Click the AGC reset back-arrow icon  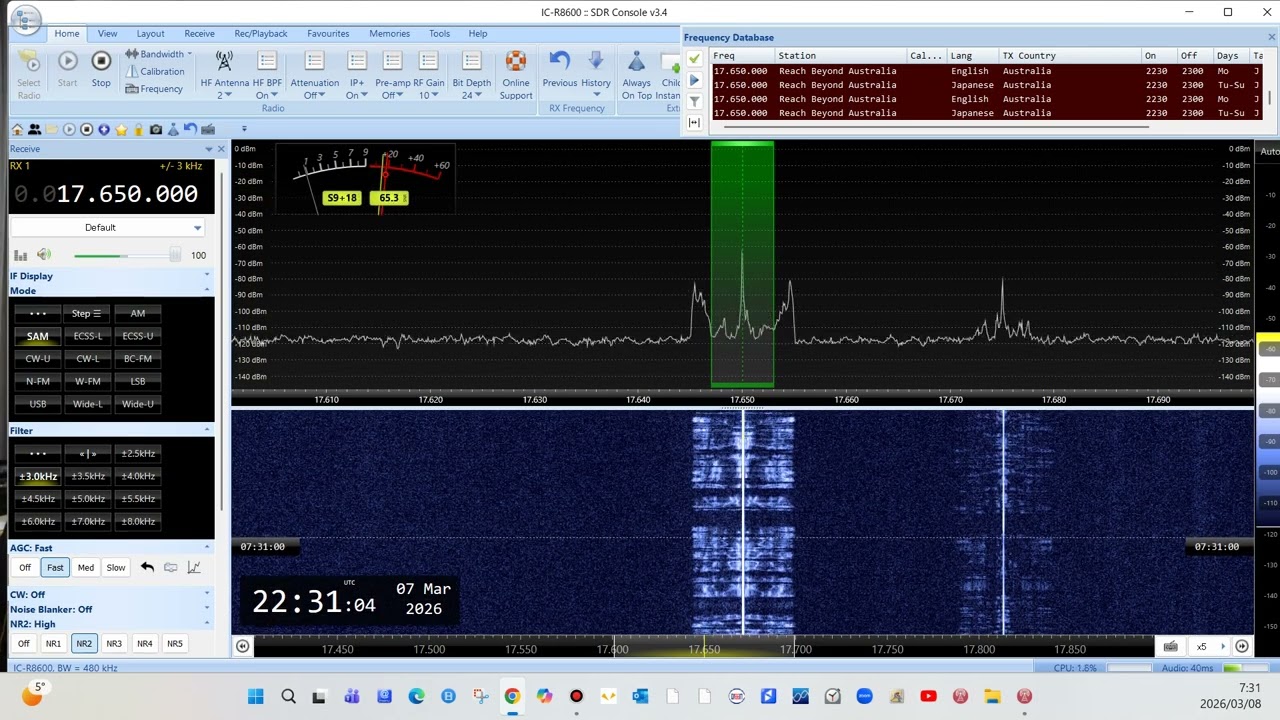pyautogui.click(x=147, y=567)
